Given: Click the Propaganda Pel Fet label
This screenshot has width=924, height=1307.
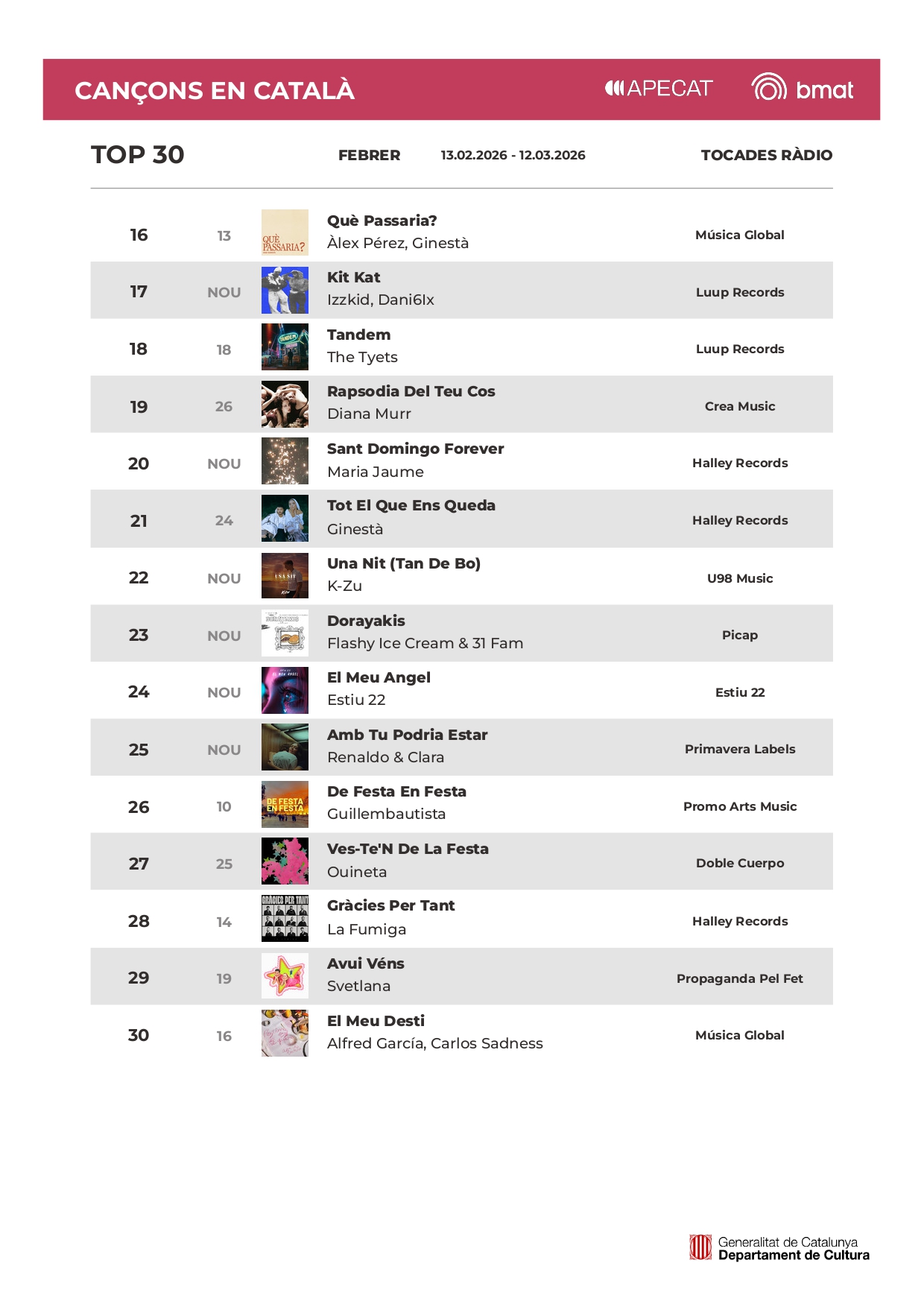Looking at the screenshot, I should click(x=739, y=978).
